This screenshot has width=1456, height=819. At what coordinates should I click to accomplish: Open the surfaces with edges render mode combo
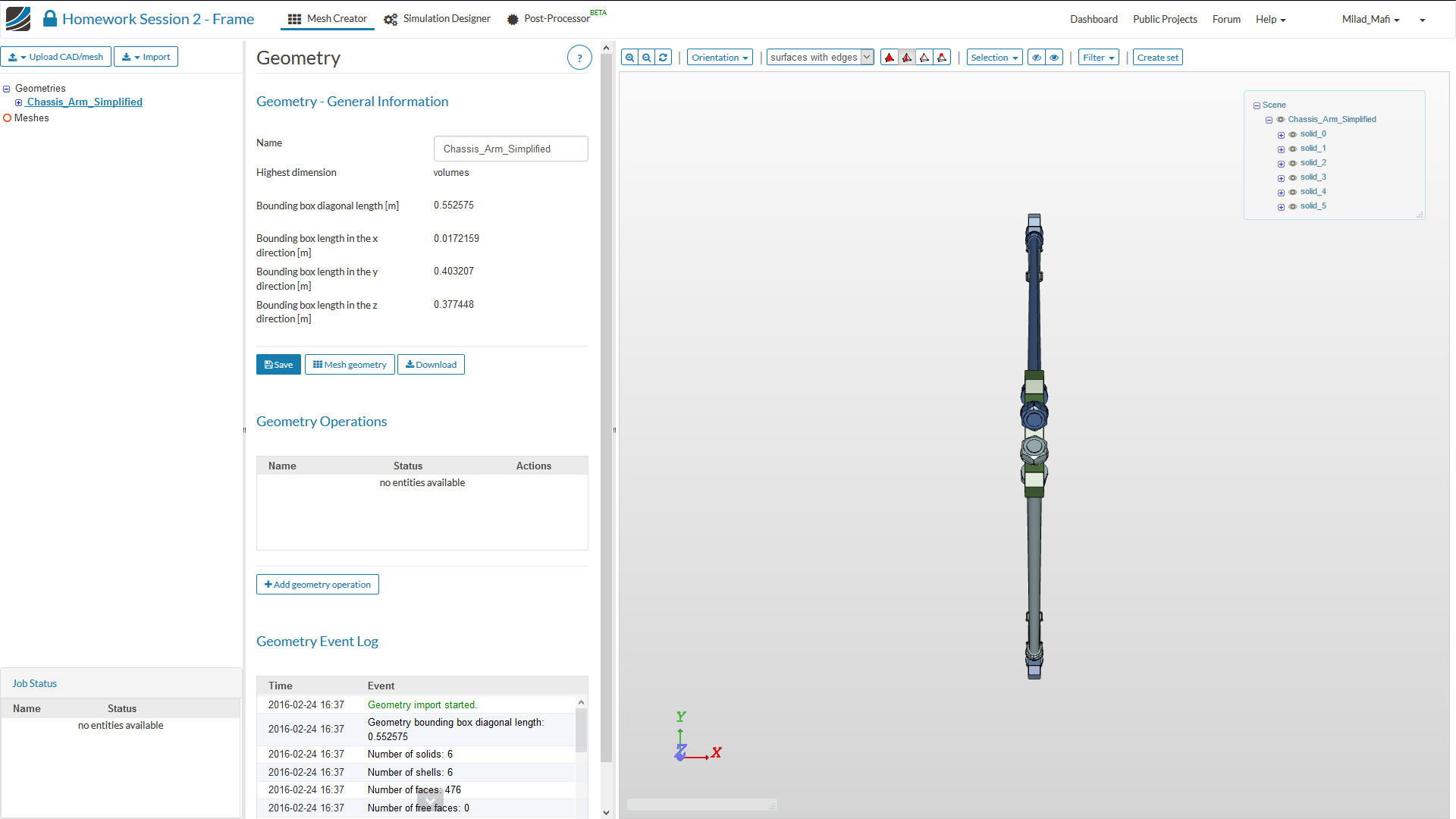point(820,58)
